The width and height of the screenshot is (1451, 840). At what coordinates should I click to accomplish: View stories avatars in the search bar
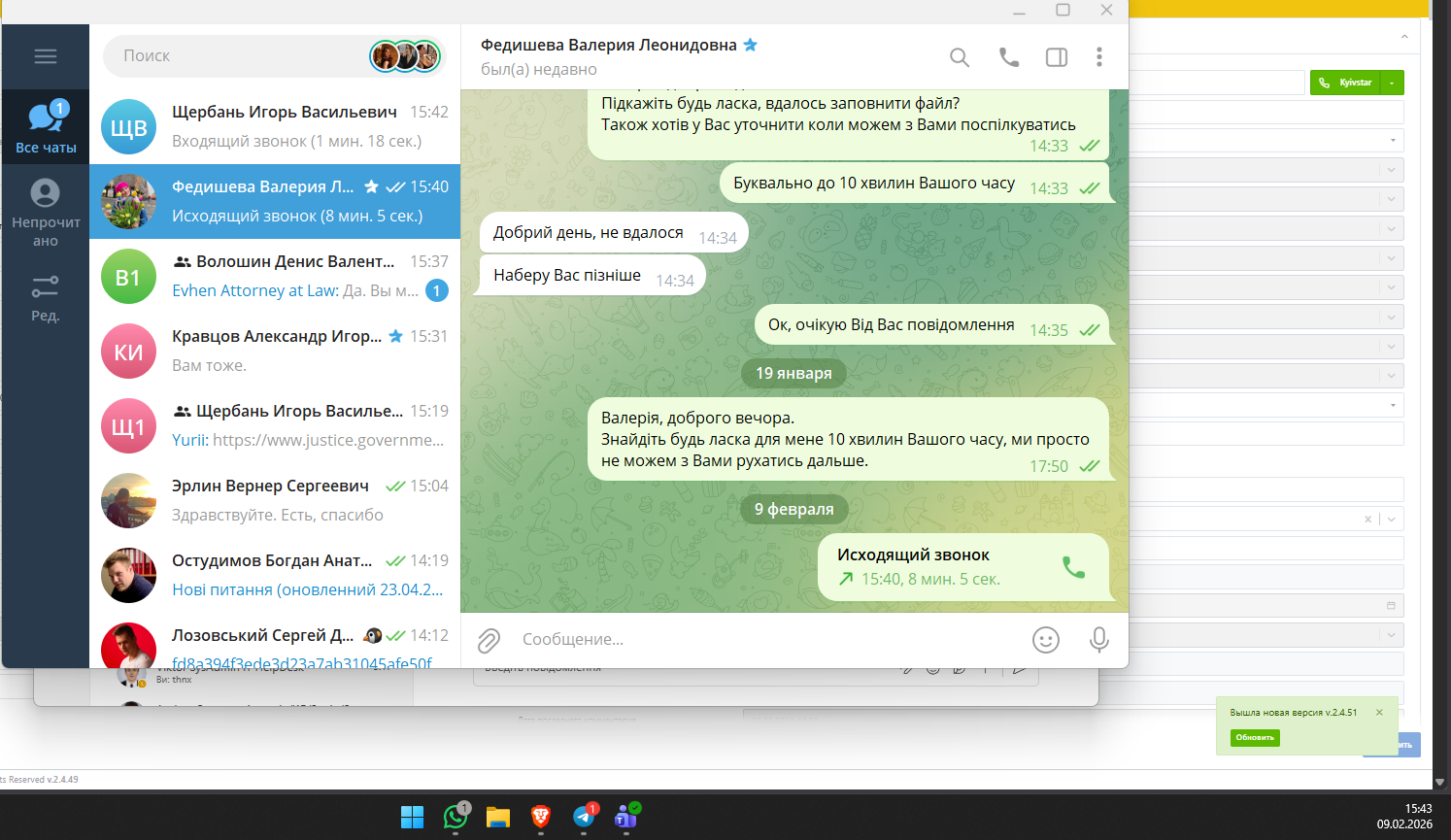click(406, 56)
